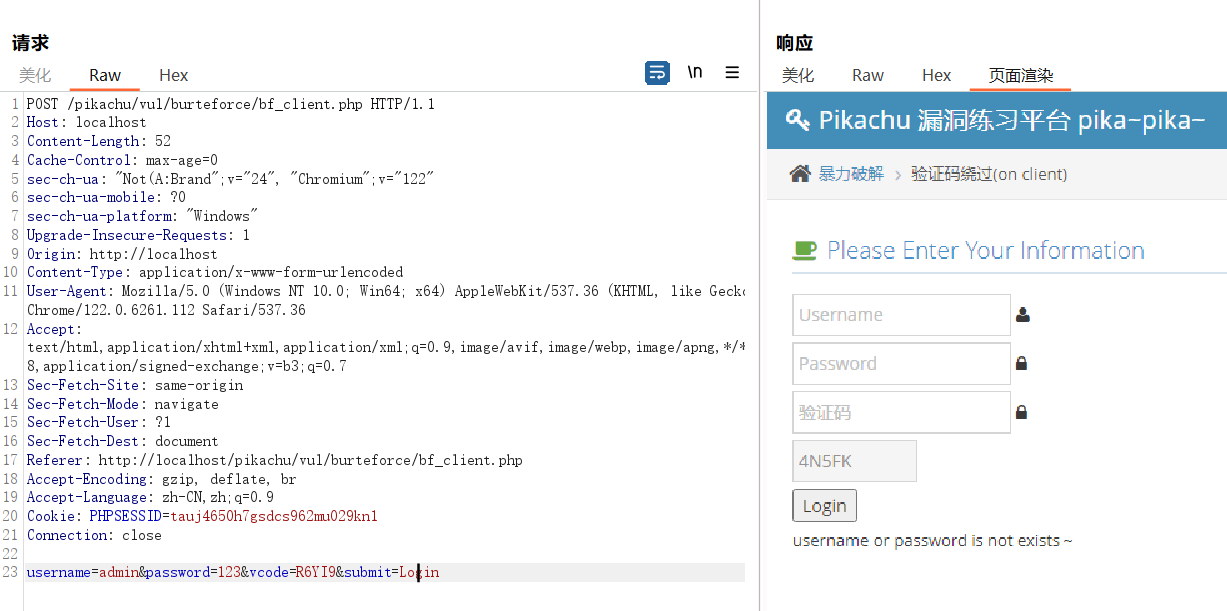Click the Accept-Language header line
Image resolution: width=1227 pixels, height=611 pixels.
[x=151, y=497]
